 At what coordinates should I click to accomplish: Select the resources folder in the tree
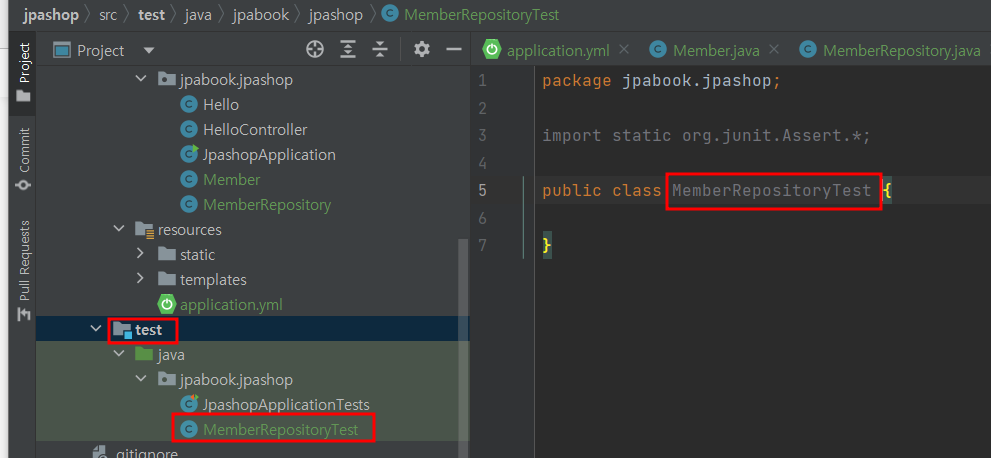(x=190, y=230)
